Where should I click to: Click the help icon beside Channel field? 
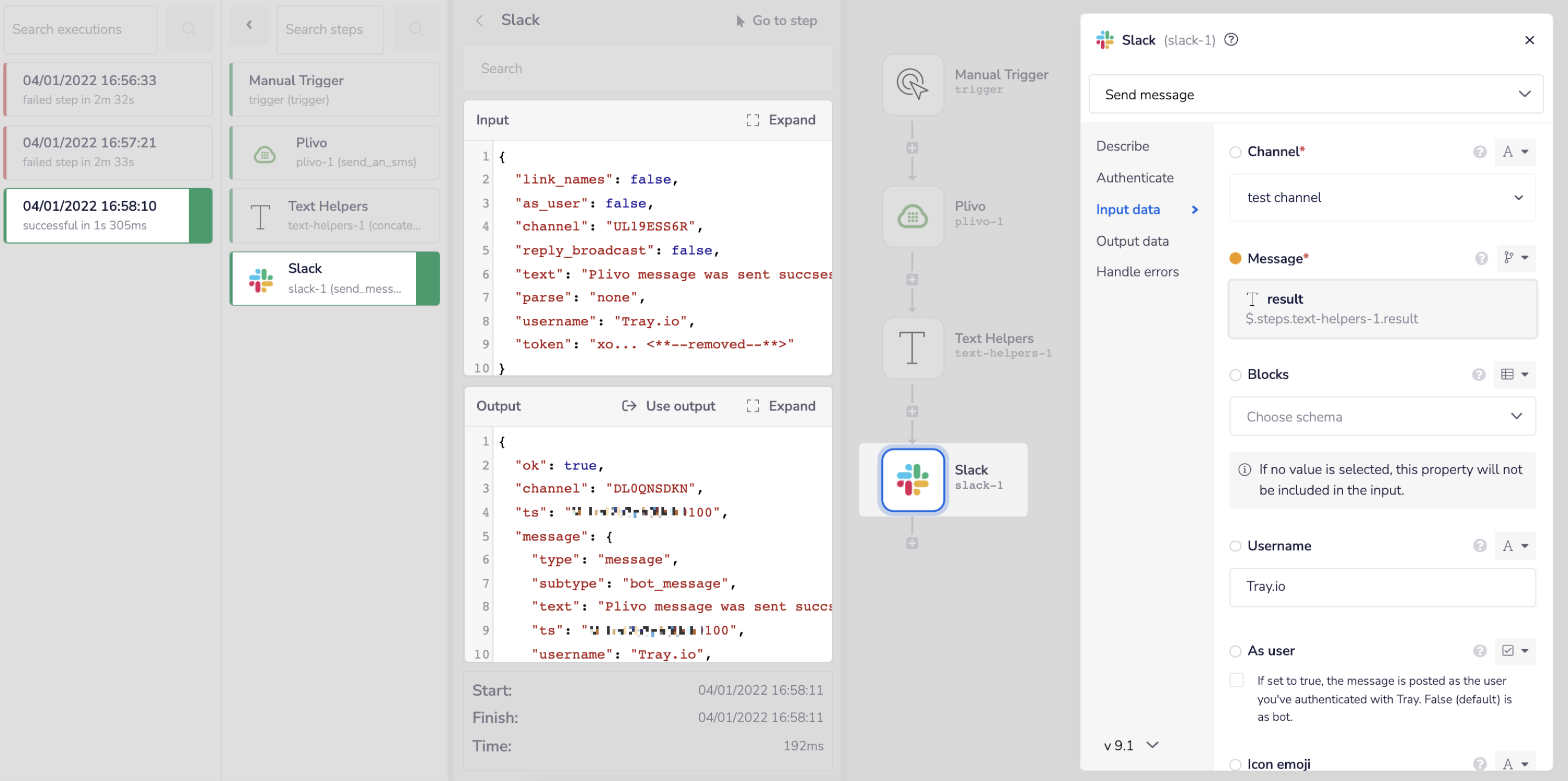pos(1480,152)
